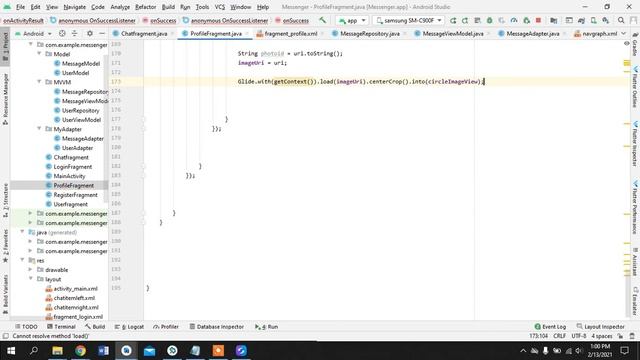
Task: Collapse the MVVM package folder
Action: coord(39,82)
